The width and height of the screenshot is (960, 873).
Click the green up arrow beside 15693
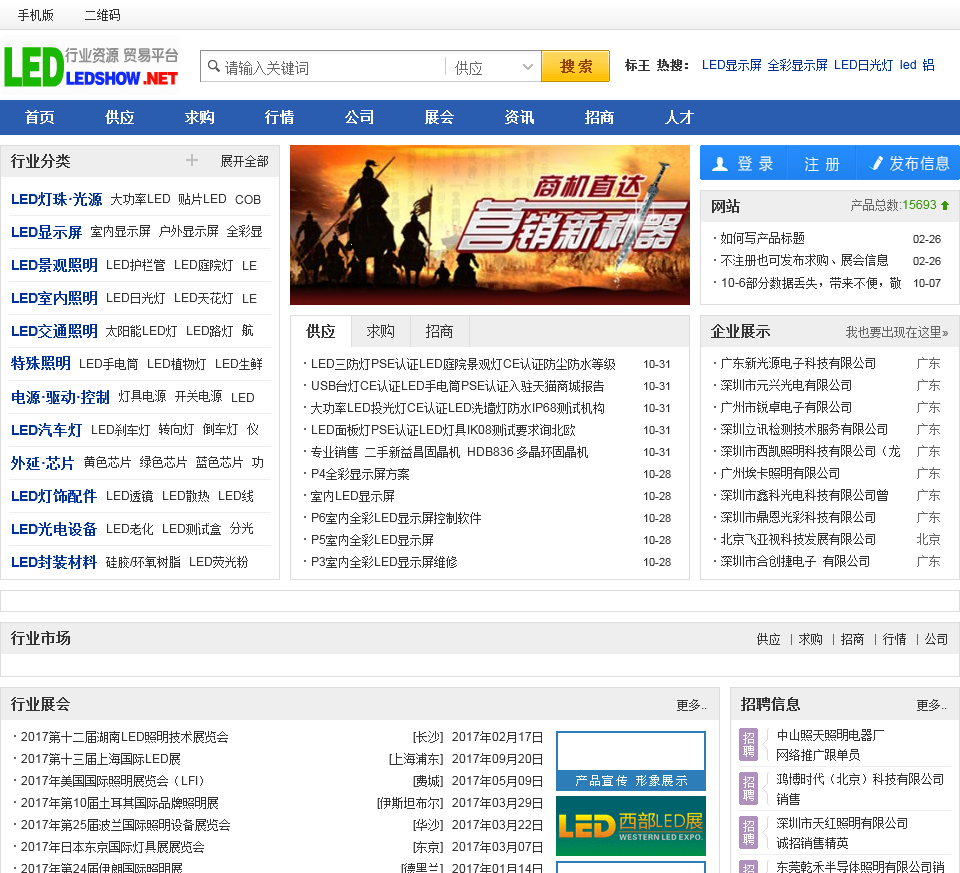(x=945, y=205)
